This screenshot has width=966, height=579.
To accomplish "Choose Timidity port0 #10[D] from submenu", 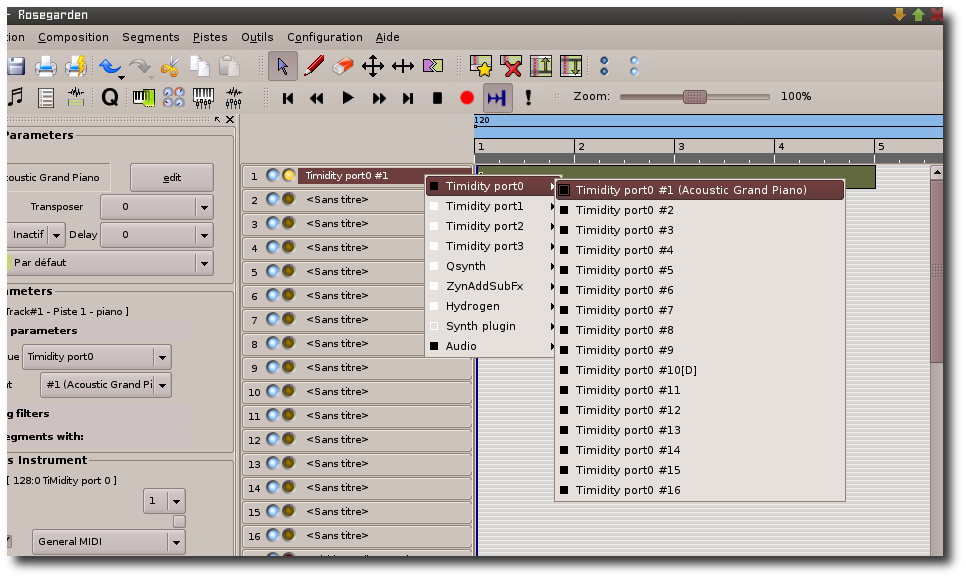I will (635, 370).
